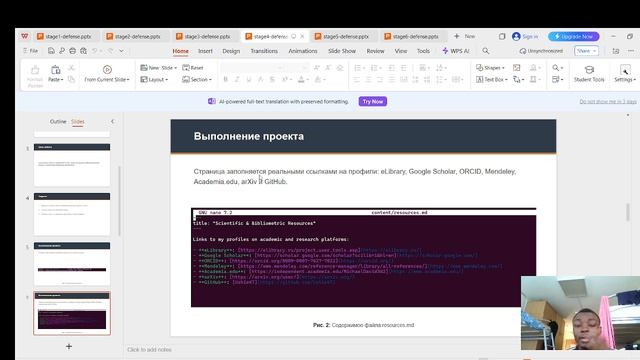Viewport: 640px width, 360px height.
Task: Insert a picture using the image icon
Action: [x=516, y=68]
